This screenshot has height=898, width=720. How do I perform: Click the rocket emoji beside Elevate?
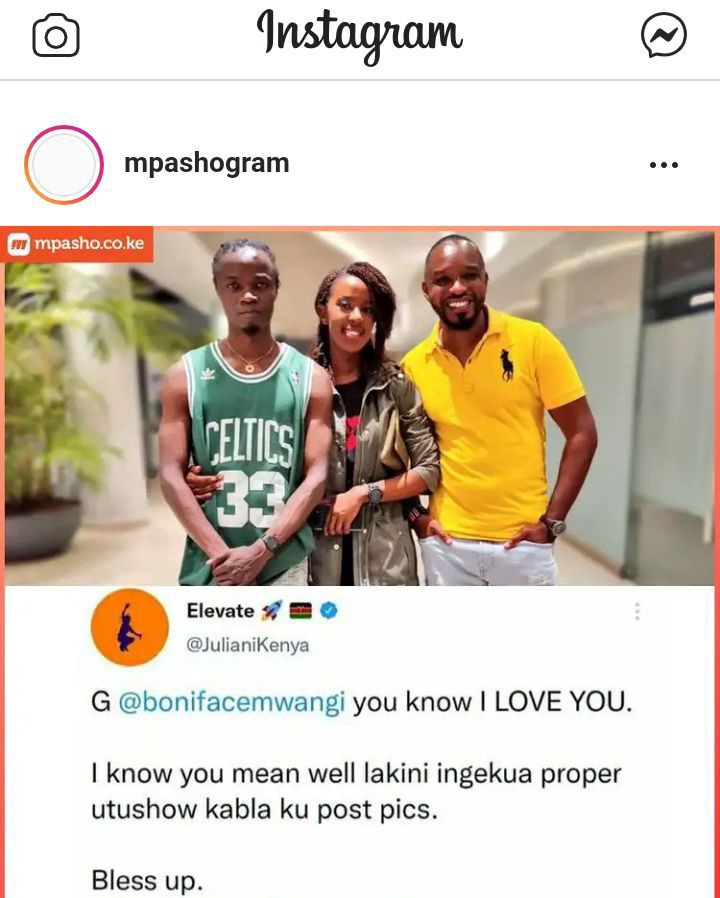(x=272, y=611)
